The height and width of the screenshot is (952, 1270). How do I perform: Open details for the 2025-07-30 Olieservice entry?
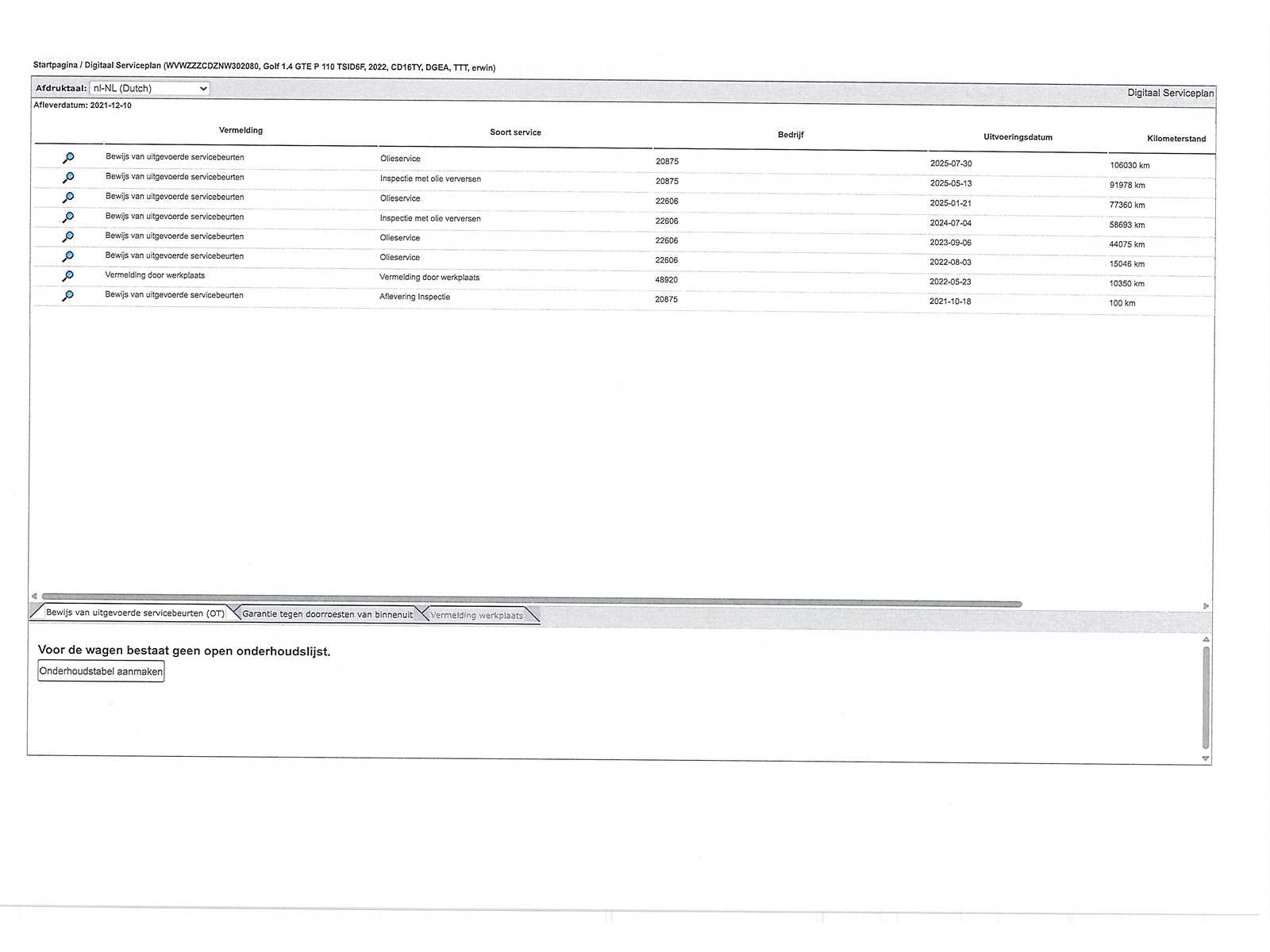click(68, 158)
